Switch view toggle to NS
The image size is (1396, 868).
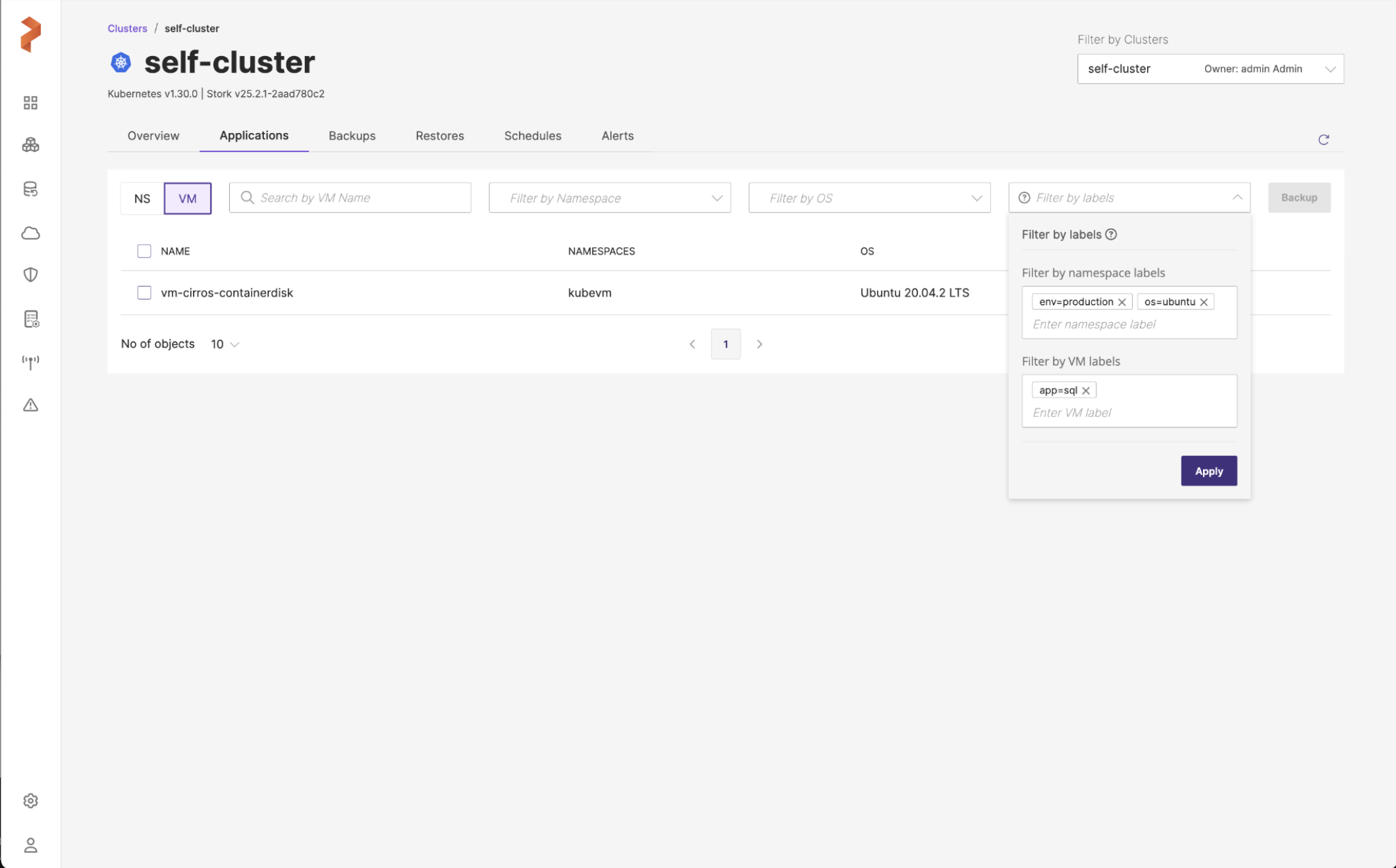point(142,198)
